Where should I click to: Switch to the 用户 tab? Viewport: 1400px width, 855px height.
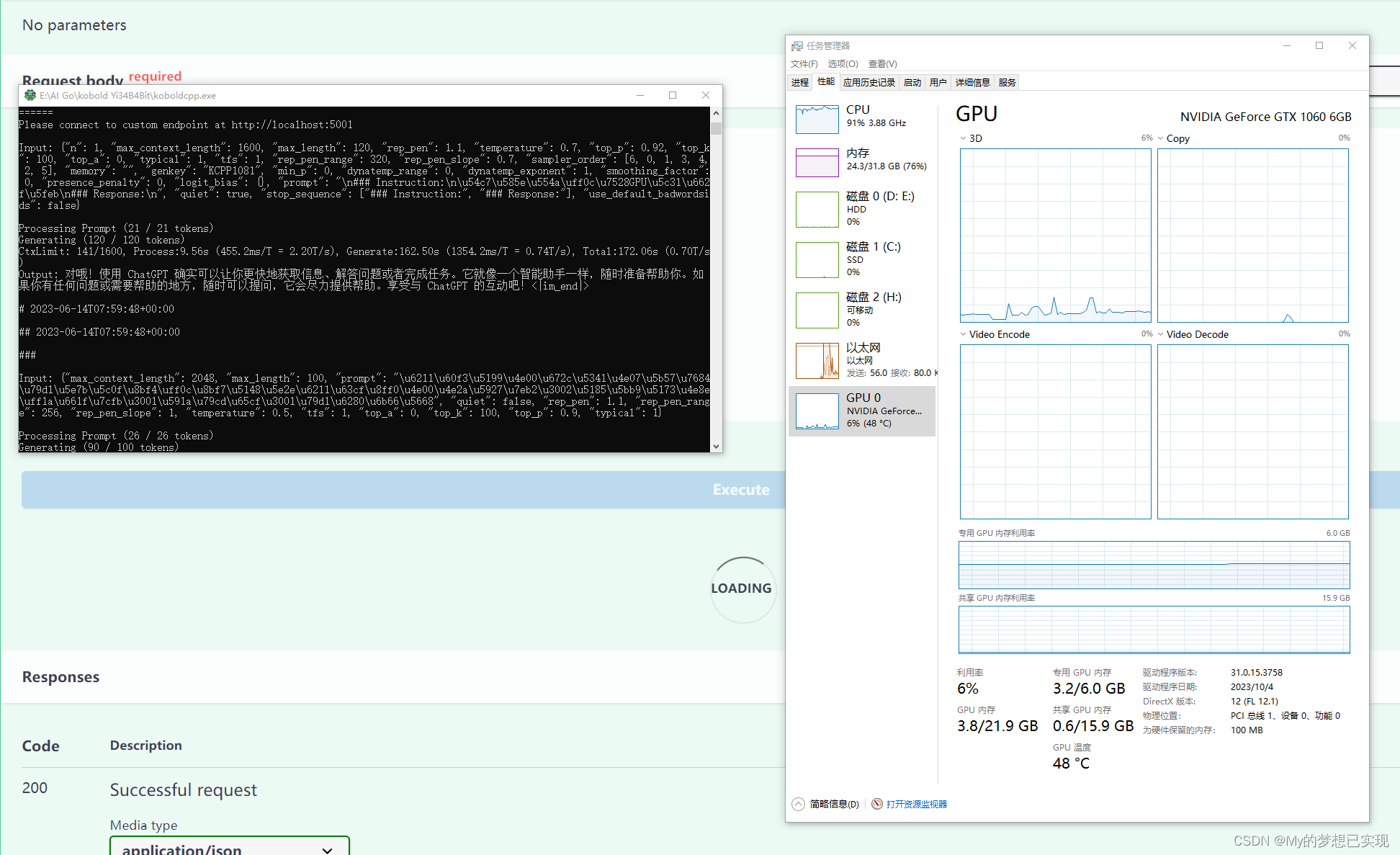tap(938, 83)
